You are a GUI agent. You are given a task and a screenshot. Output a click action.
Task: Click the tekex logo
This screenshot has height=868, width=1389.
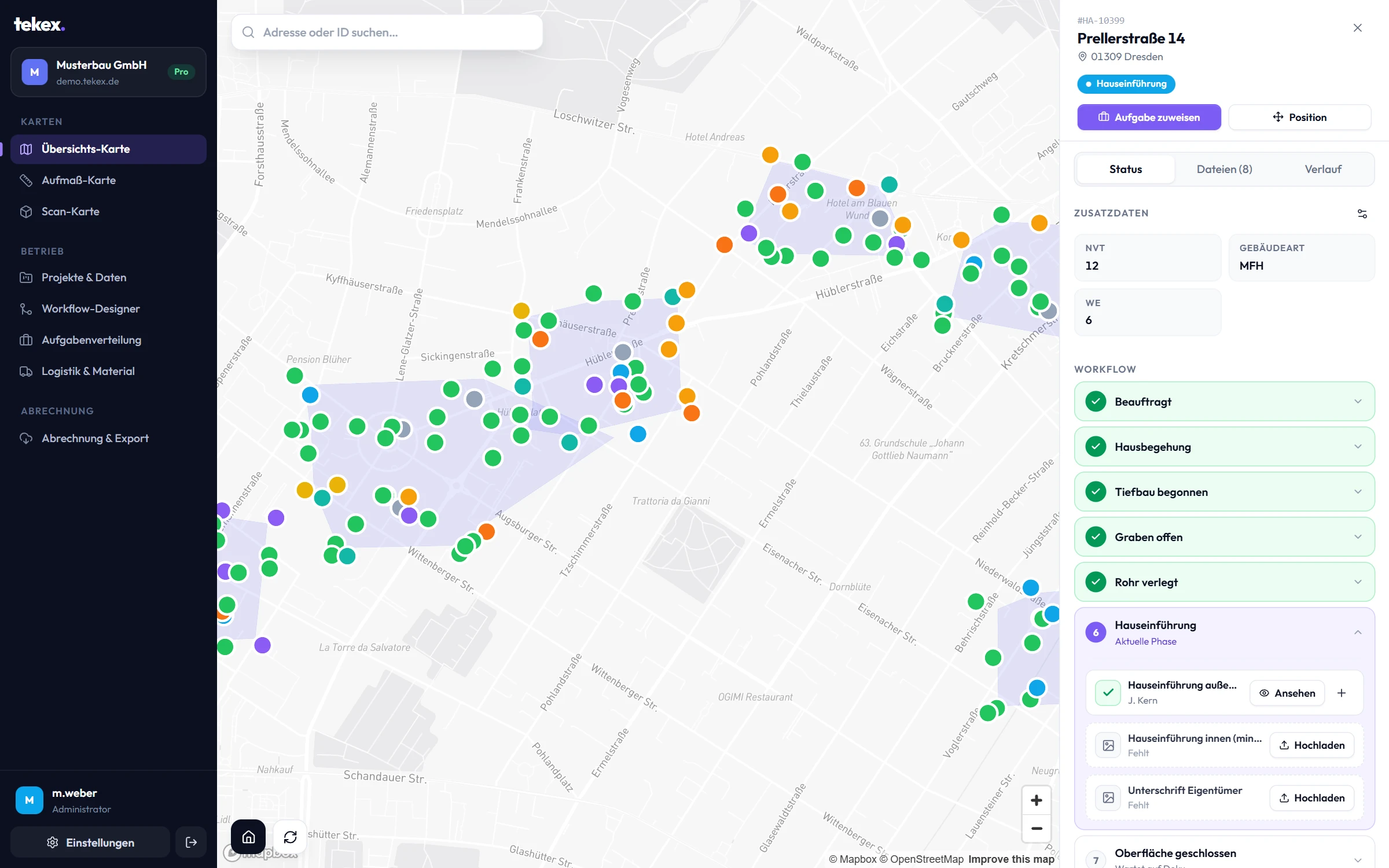pos(39,24)
